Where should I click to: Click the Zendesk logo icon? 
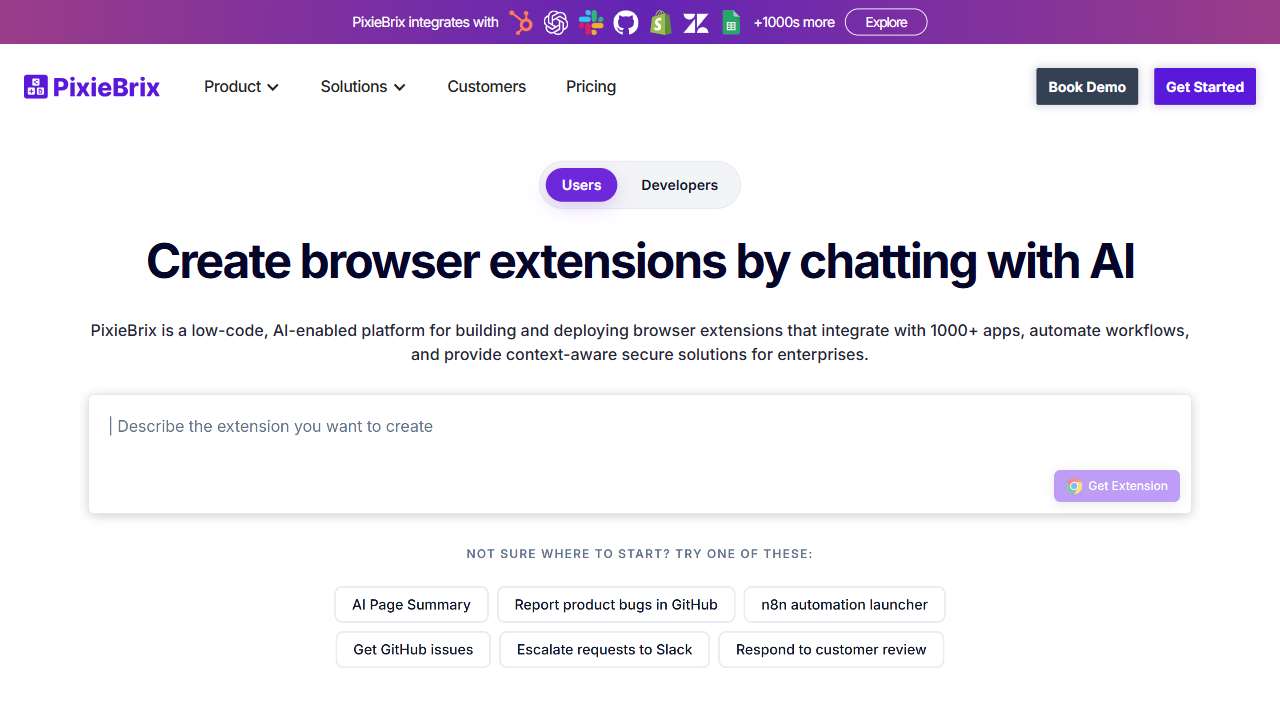[x=696, y=22]
